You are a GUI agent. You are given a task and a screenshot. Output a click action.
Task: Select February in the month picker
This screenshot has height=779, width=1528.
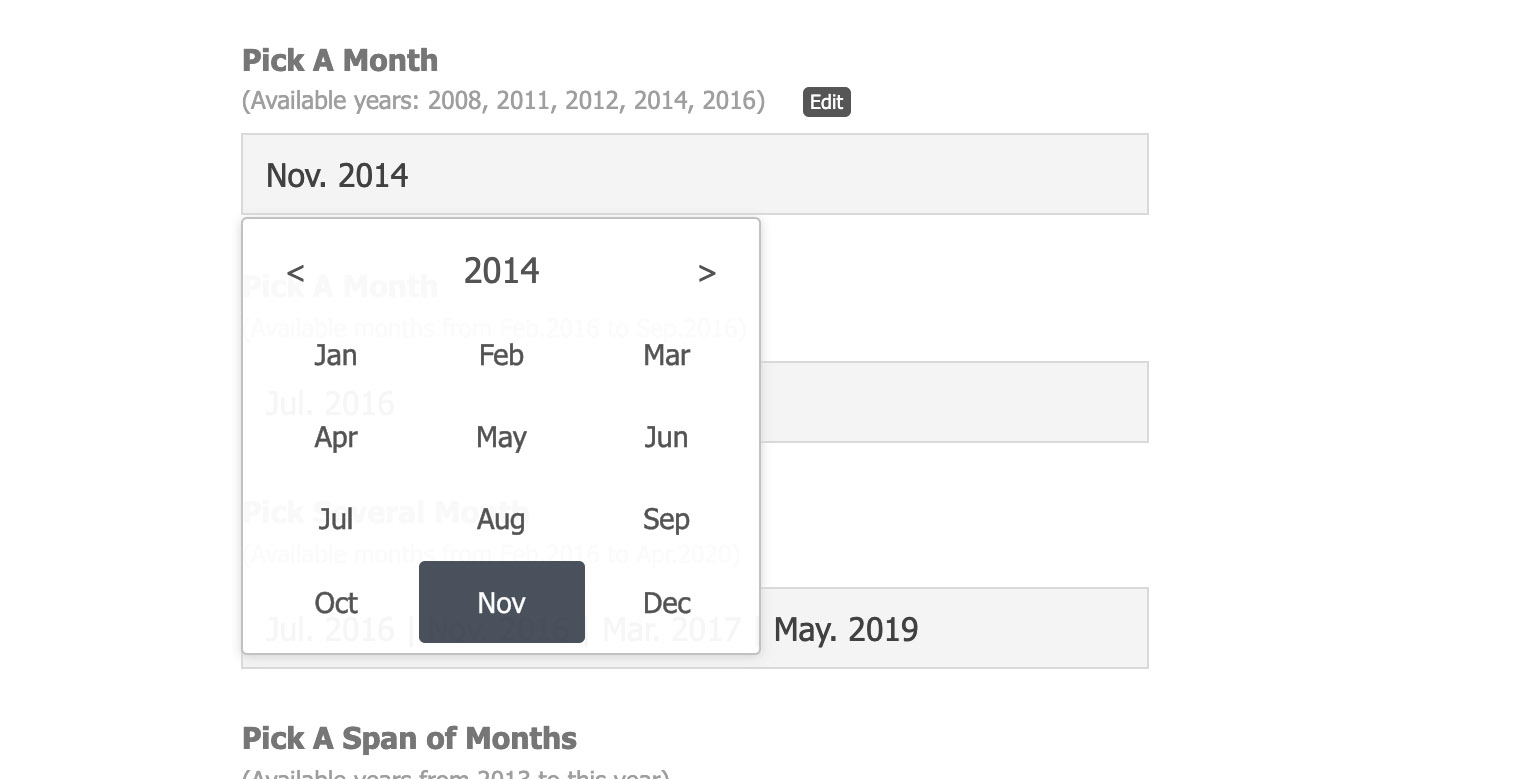501,355
